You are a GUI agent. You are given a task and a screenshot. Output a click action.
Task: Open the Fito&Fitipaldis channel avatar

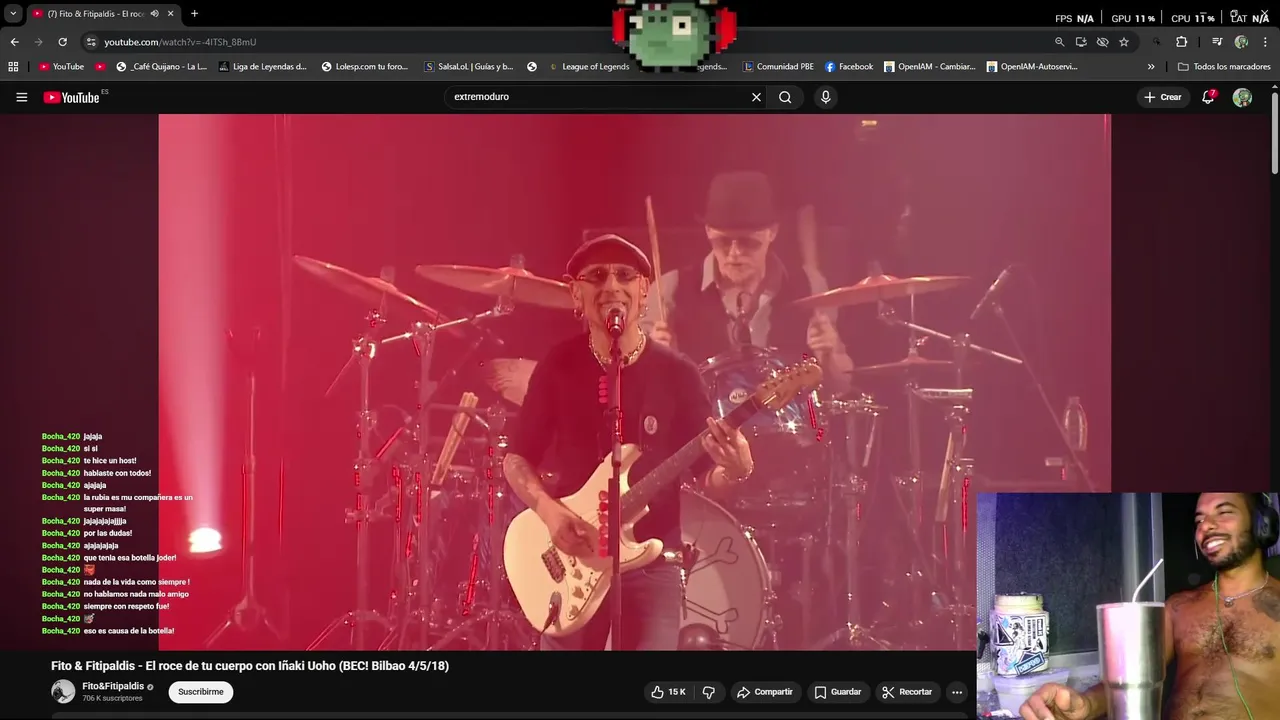point(63,691)
